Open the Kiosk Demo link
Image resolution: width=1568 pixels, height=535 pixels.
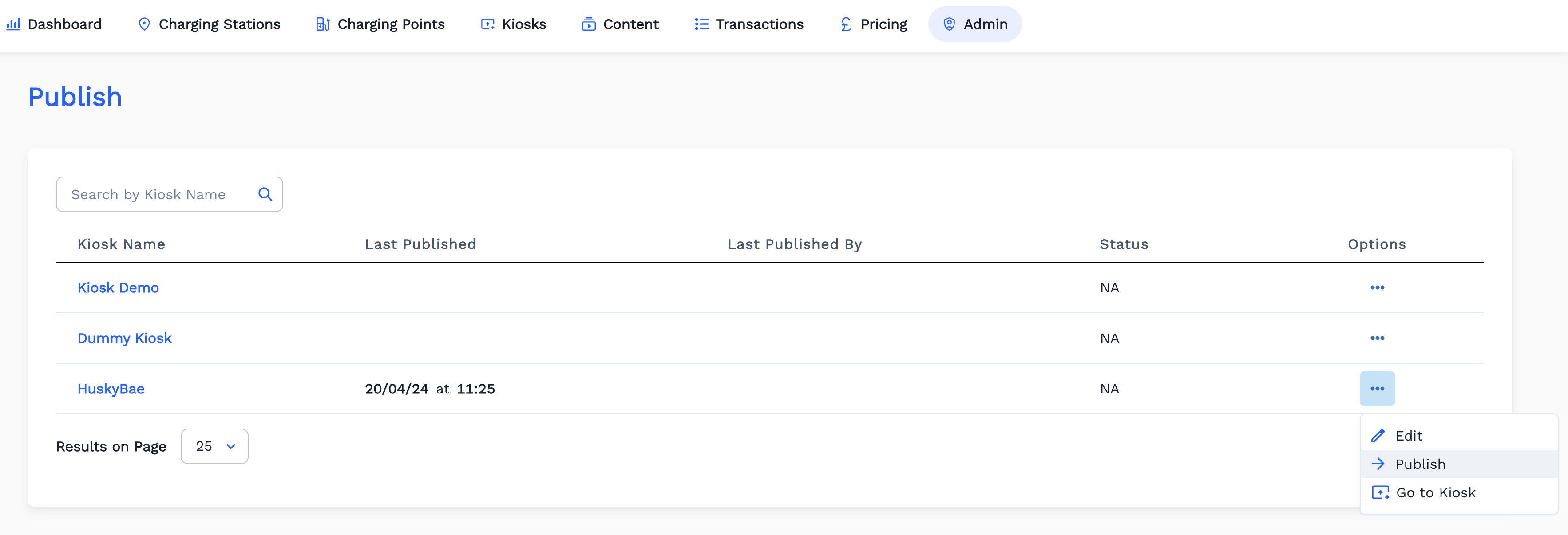pyautogui.click(x=118, y=287)
